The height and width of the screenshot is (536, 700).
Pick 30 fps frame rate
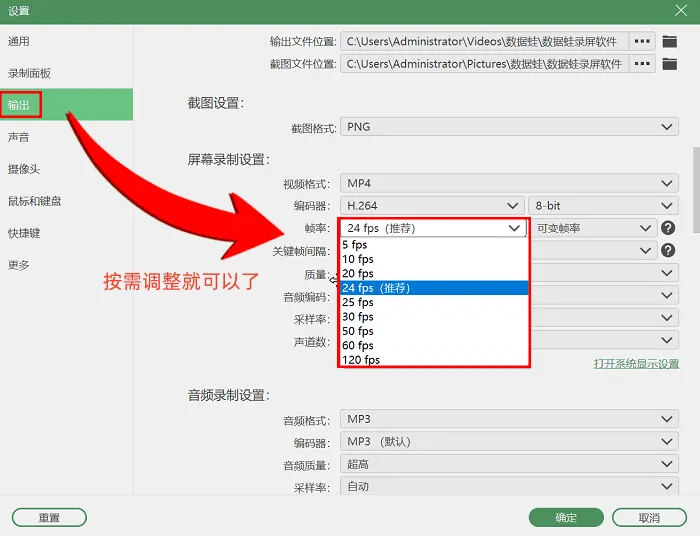tap(434, 316)
